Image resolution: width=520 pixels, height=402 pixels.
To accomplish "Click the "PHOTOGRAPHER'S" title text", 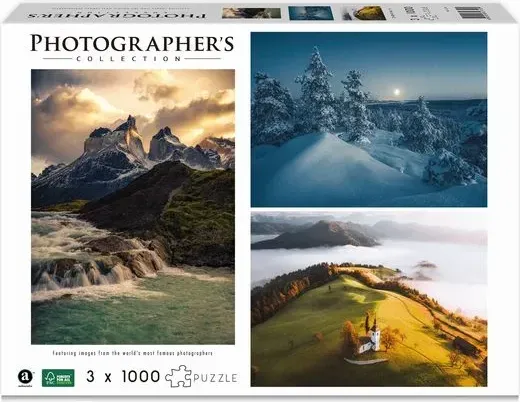I will [x=132, y=44].
